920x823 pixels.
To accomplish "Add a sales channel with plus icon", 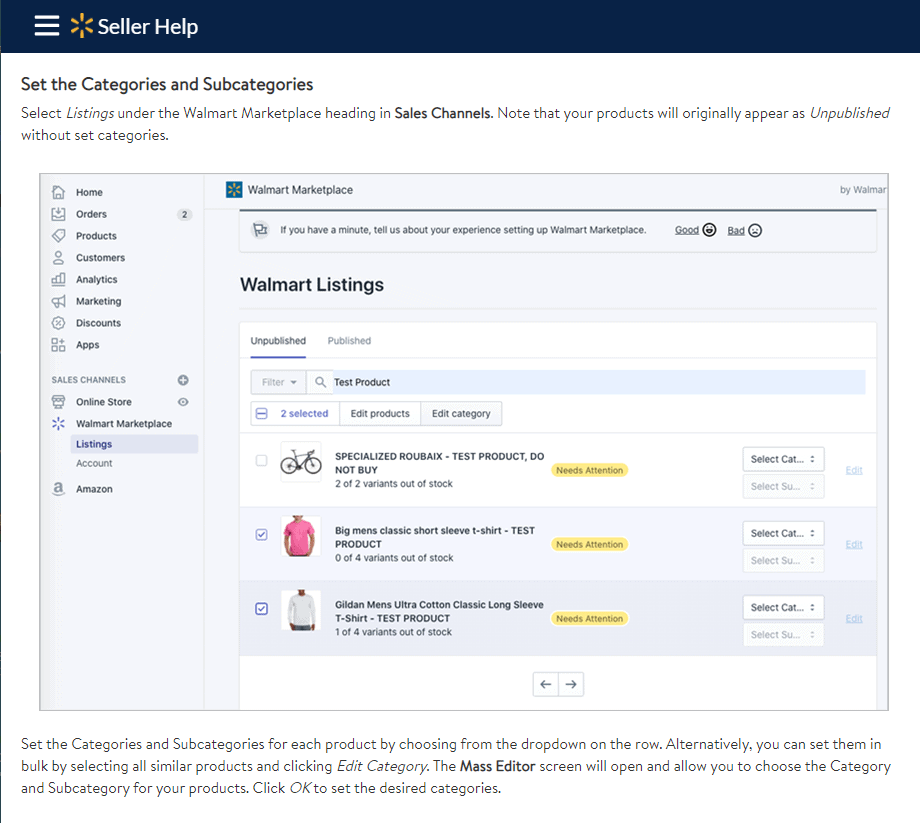I will pos(183,380).
